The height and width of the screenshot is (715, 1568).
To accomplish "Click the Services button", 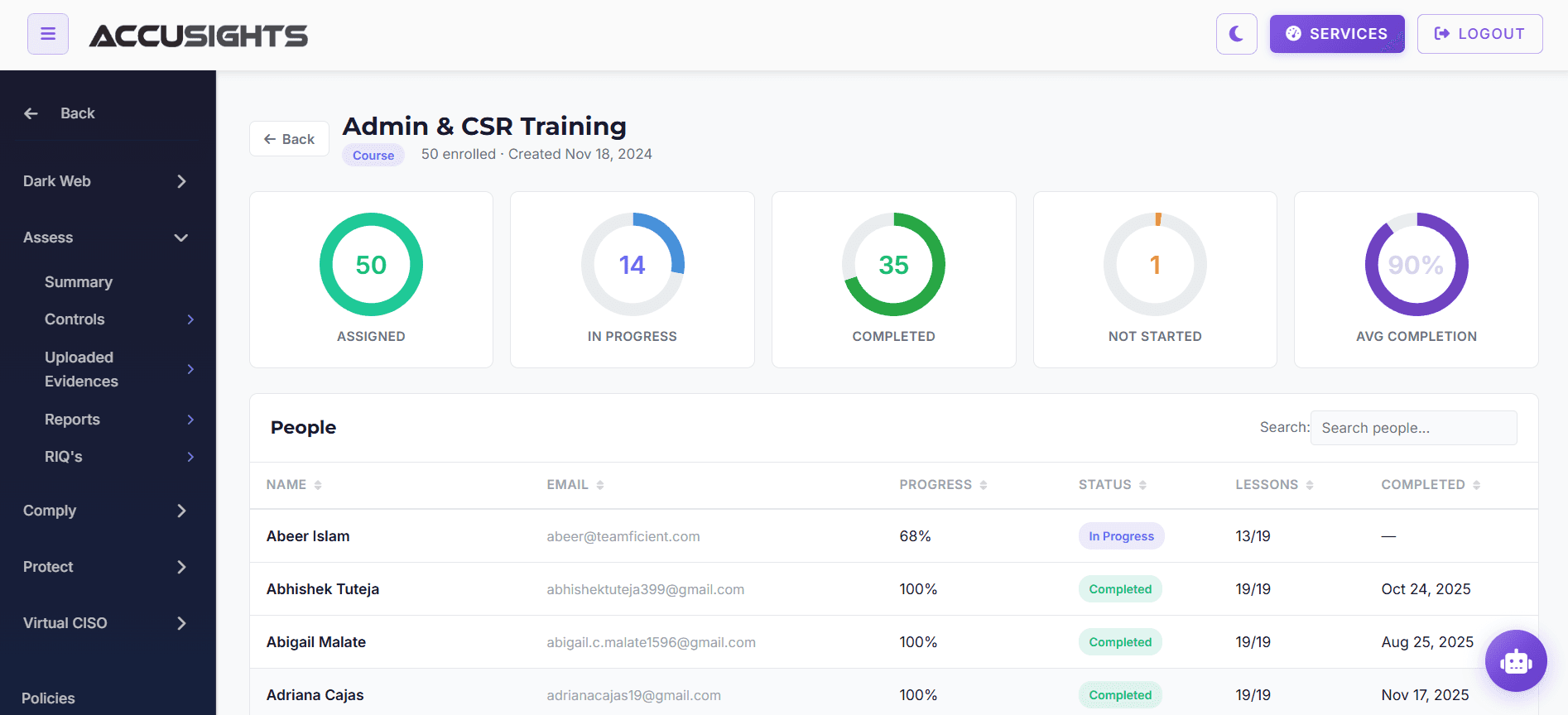I will pos(1337,34).
